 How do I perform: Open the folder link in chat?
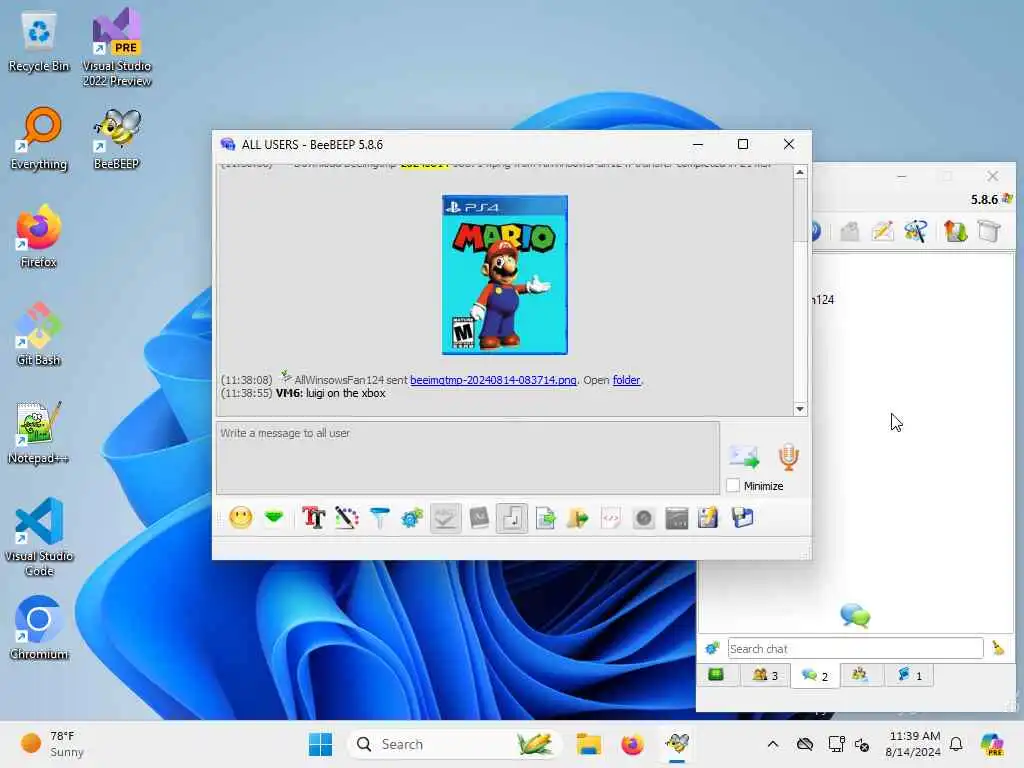(626, 380)
